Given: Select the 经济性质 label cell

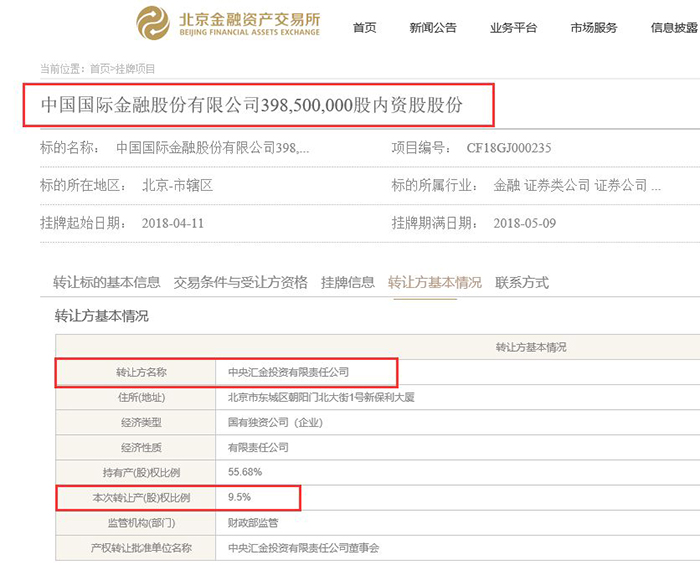Looking at the screenshot, I should [136, 447].
